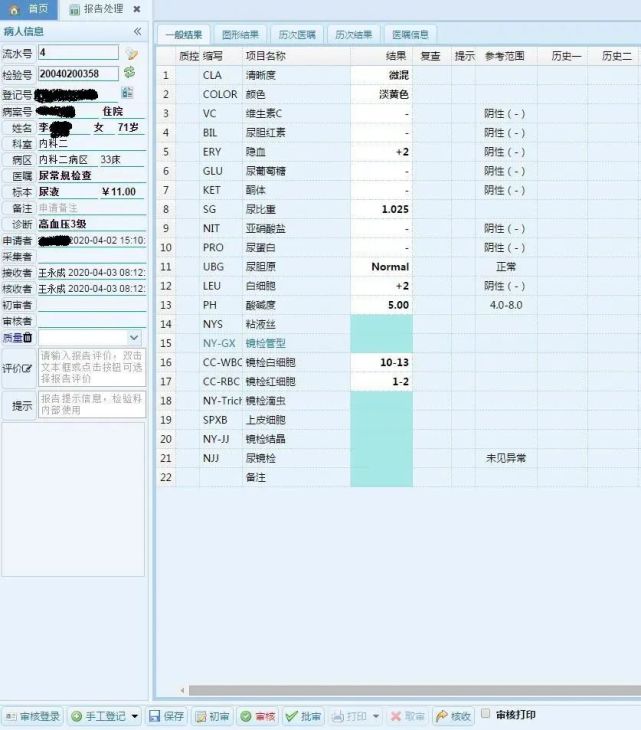Click the 科室 field 内科二
The image size is (641, 730).
pos(92,143)
